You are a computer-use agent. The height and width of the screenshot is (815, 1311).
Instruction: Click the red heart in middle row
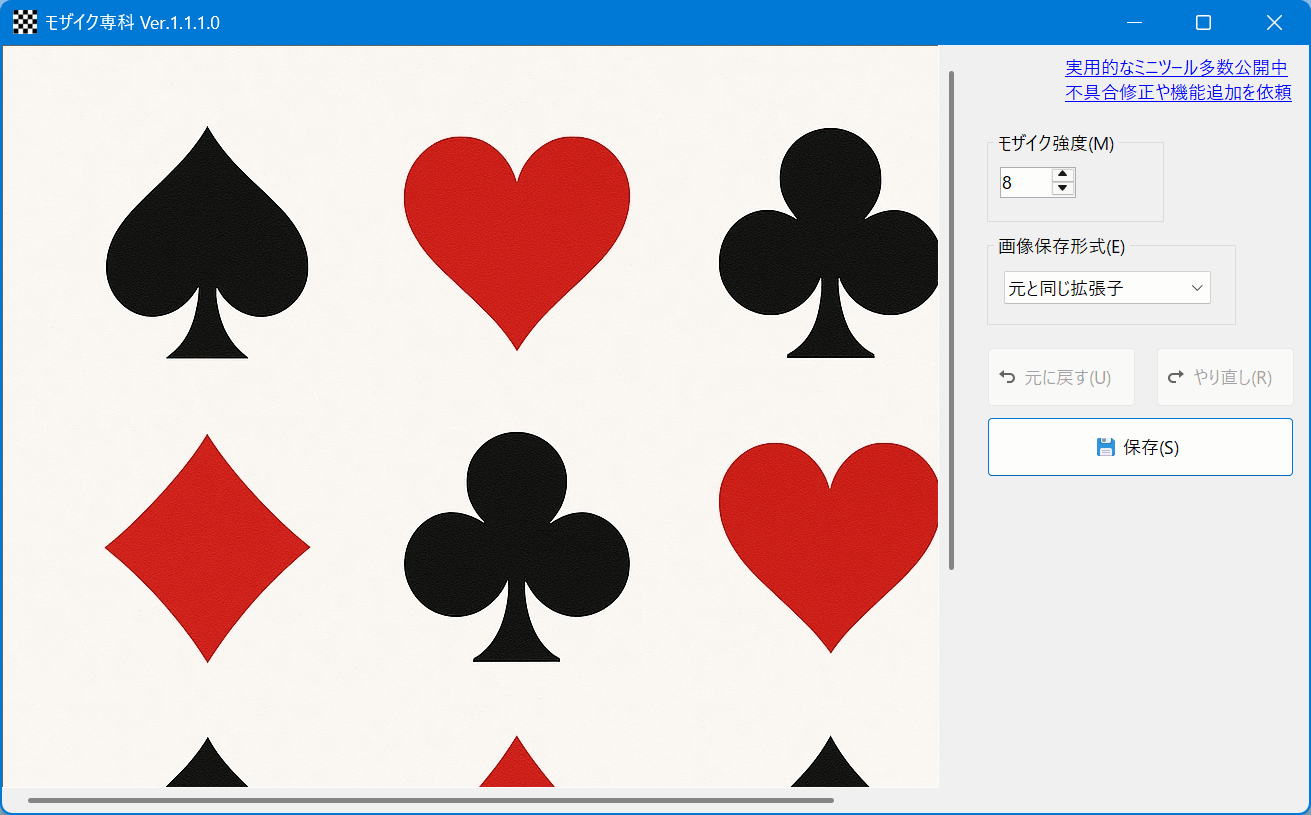point(829,548)
